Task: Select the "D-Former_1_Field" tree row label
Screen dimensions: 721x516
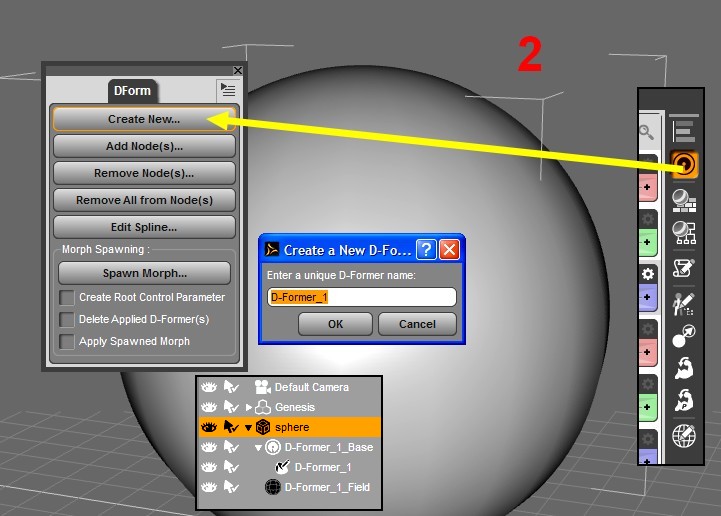Action: 327,487
